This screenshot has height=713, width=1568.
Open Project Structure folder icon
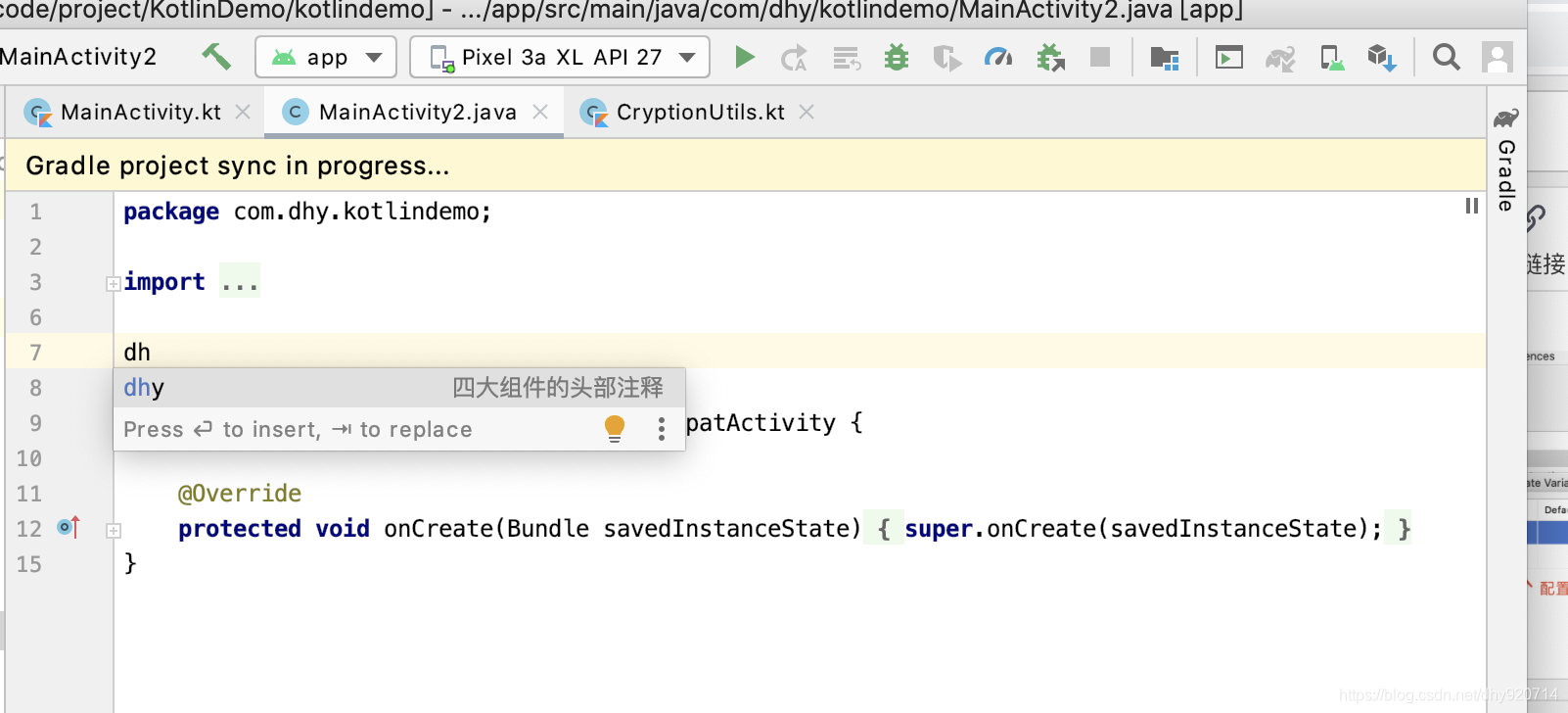[x=1164, y=58]
